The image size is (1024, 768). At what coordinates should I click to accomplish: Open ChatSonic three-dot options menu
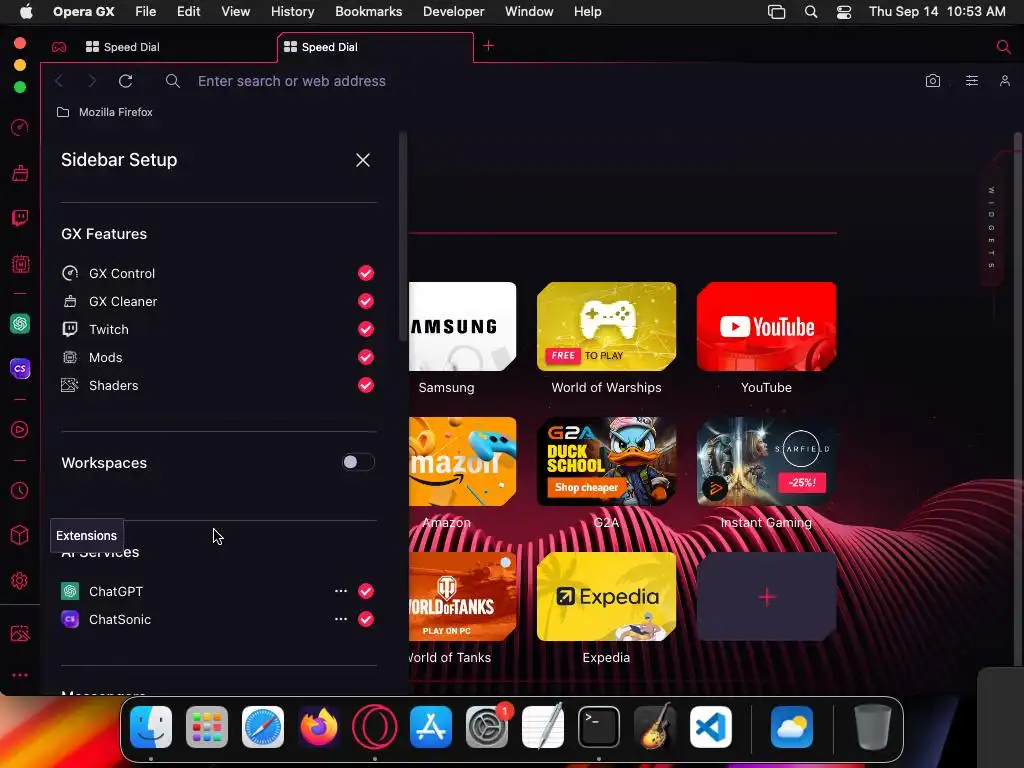tap(341, 619)
